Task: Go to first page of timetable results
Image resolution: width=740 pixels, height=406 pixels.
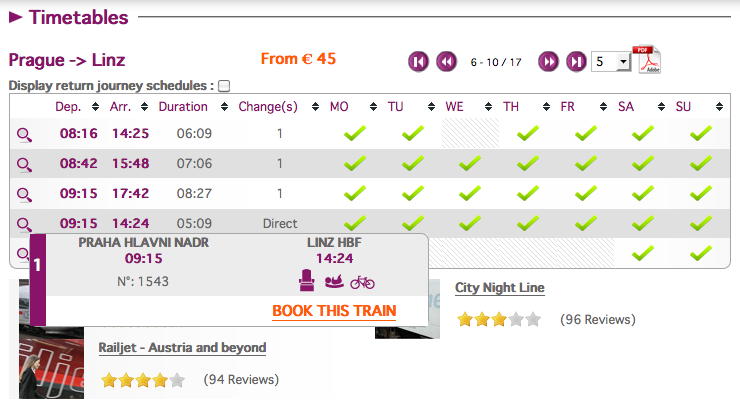Action: point(418,62)
